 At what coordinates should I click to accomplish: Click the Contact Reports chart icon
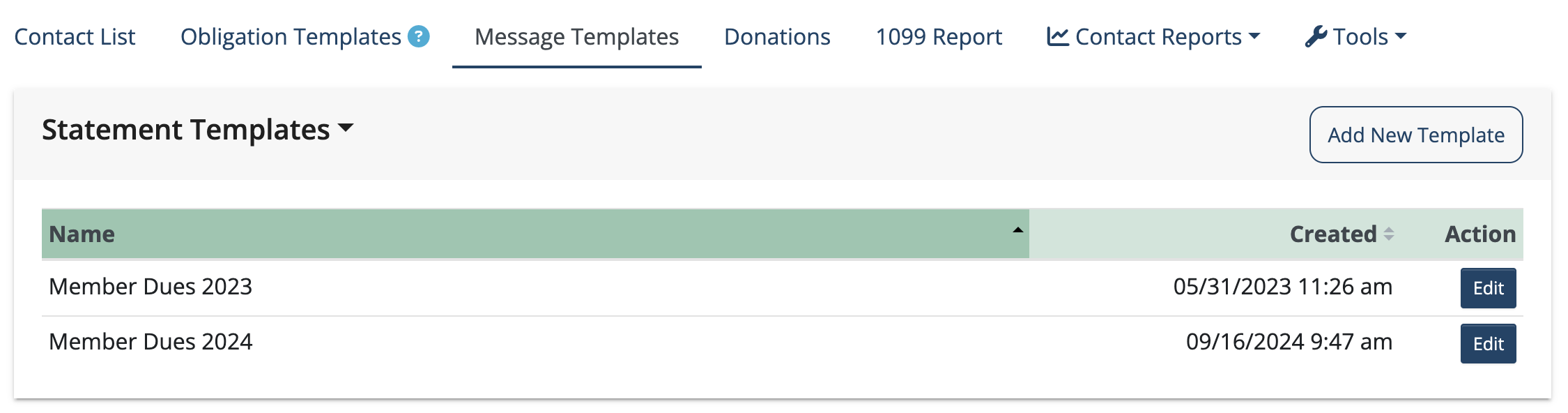point(1058,37)
